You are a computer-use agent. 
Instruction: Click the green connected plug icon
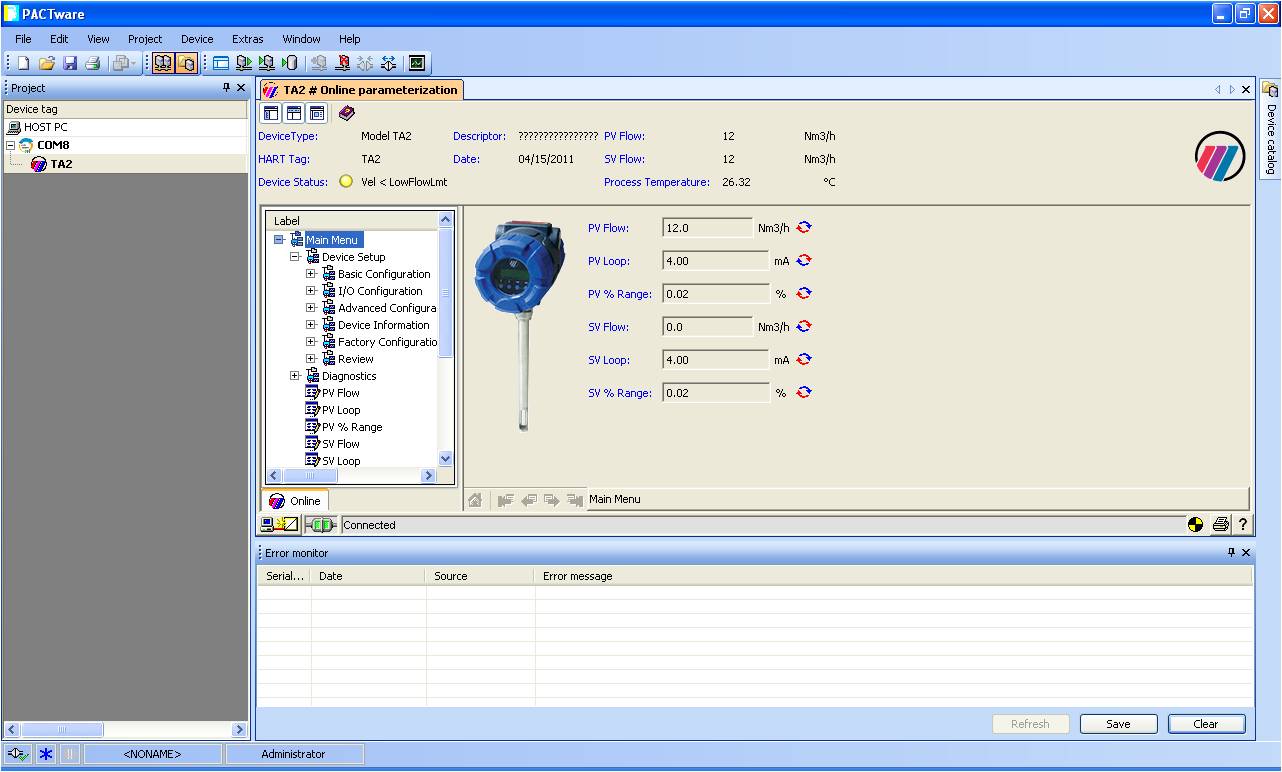[x=320, y=524]
